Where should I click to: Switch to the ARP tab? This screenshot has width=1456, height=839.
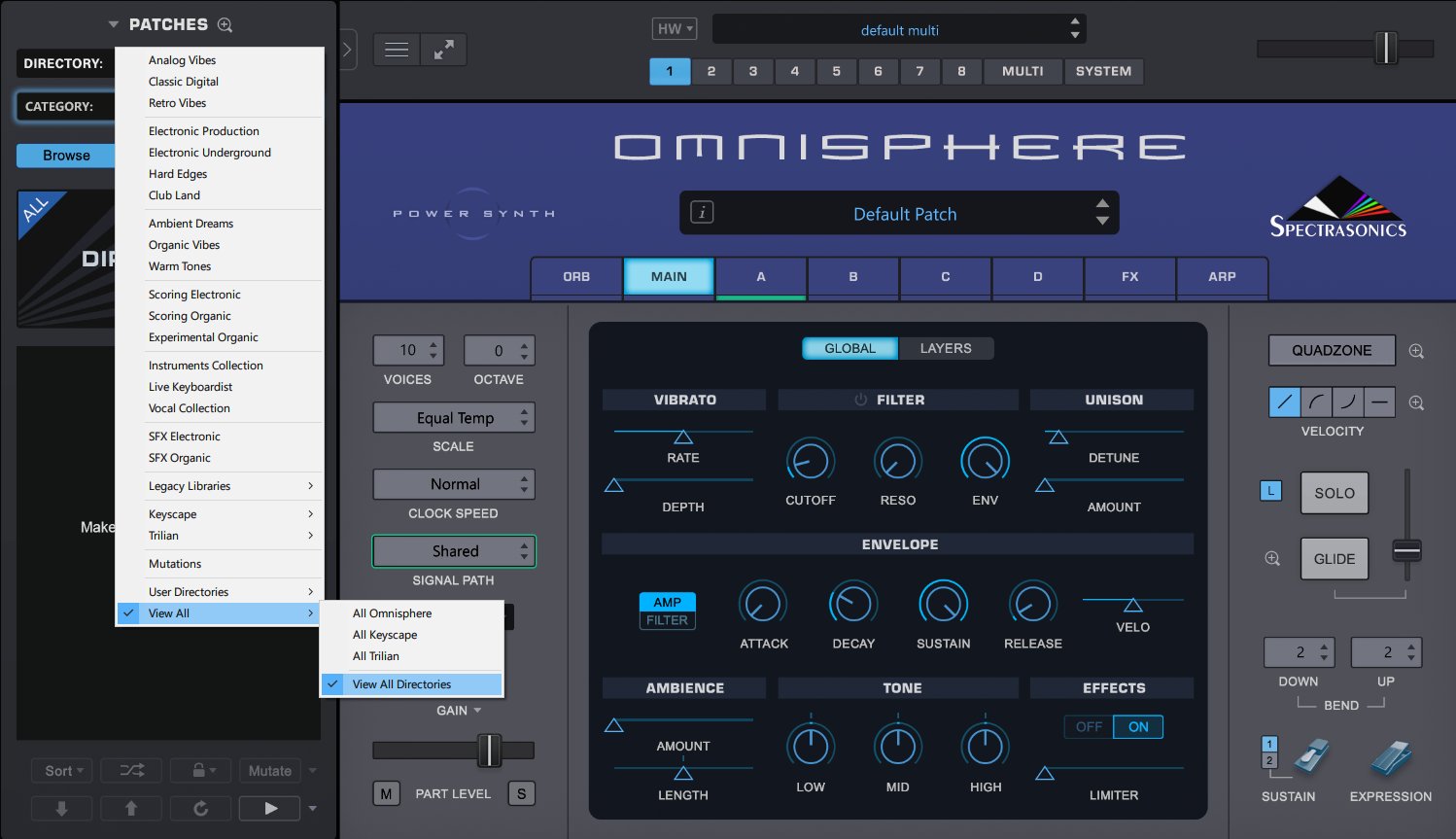[1222, 277]
